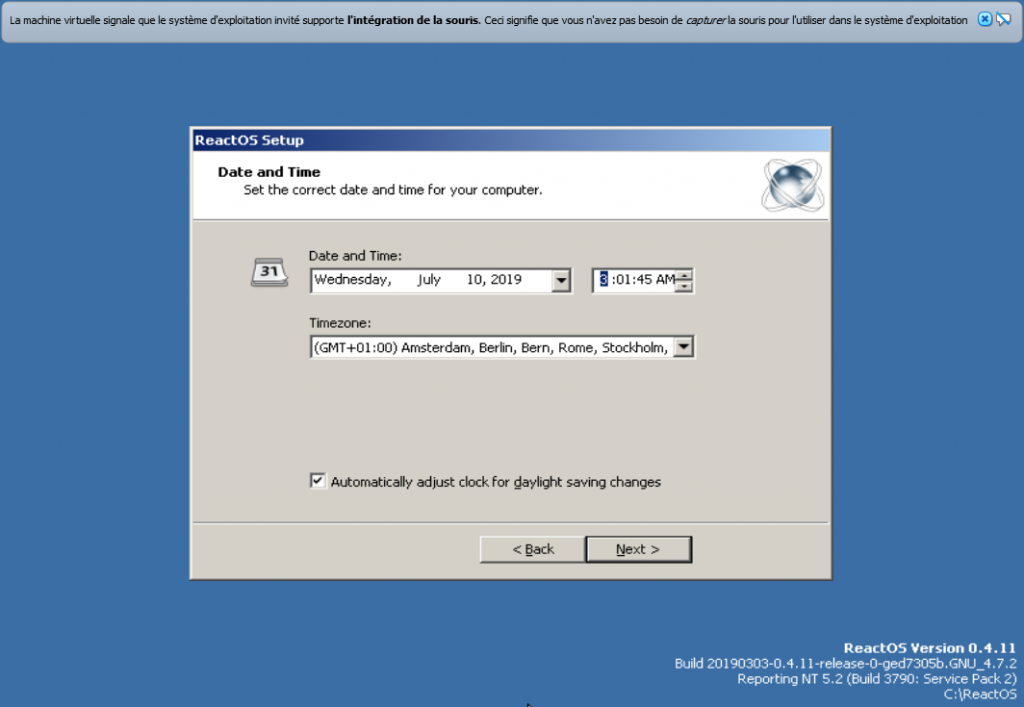Image resolution: width=1024 pixels, height=707 pixels.
Task: Dismiss the mouse integration notification
Action: (x=985, y=20)
